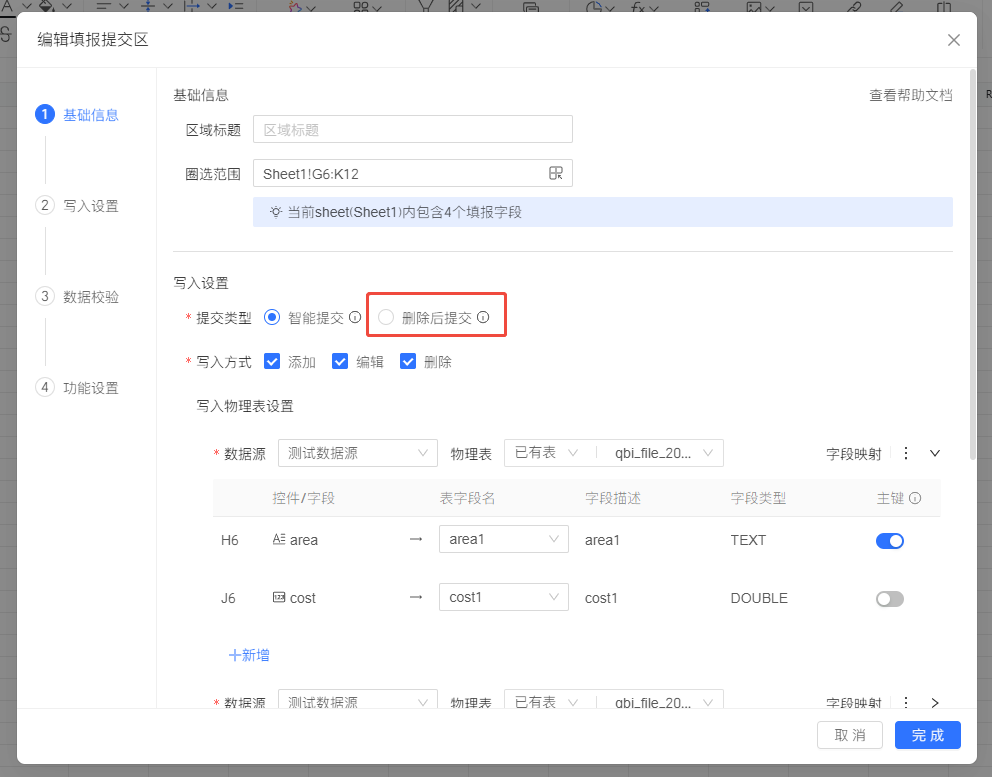The width and height of the screenshot is (992, 777).
Task: Click info icon next to 智能提交
Action: (355, 318)
